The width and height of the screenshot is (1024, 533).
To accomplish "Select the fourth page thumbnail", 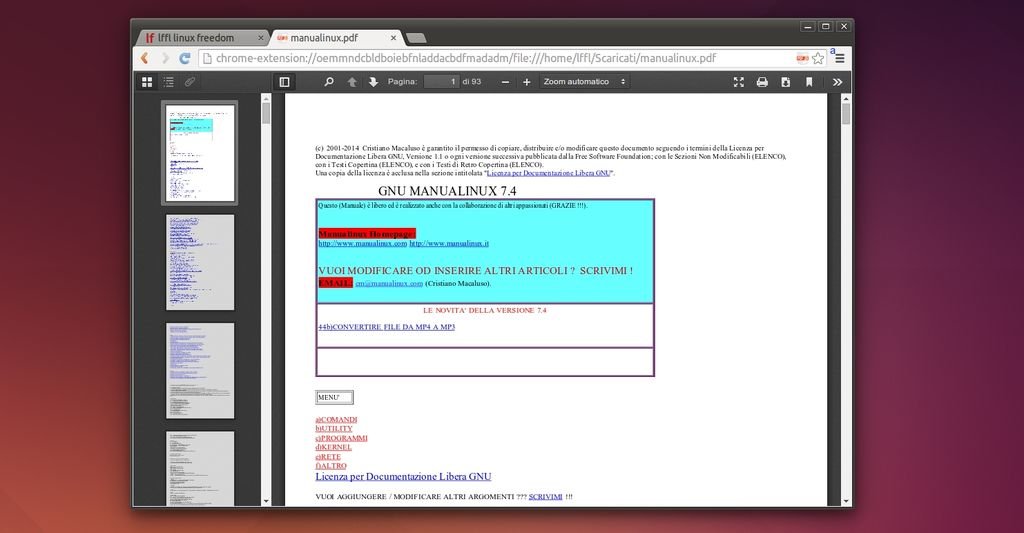I will 200,468.
